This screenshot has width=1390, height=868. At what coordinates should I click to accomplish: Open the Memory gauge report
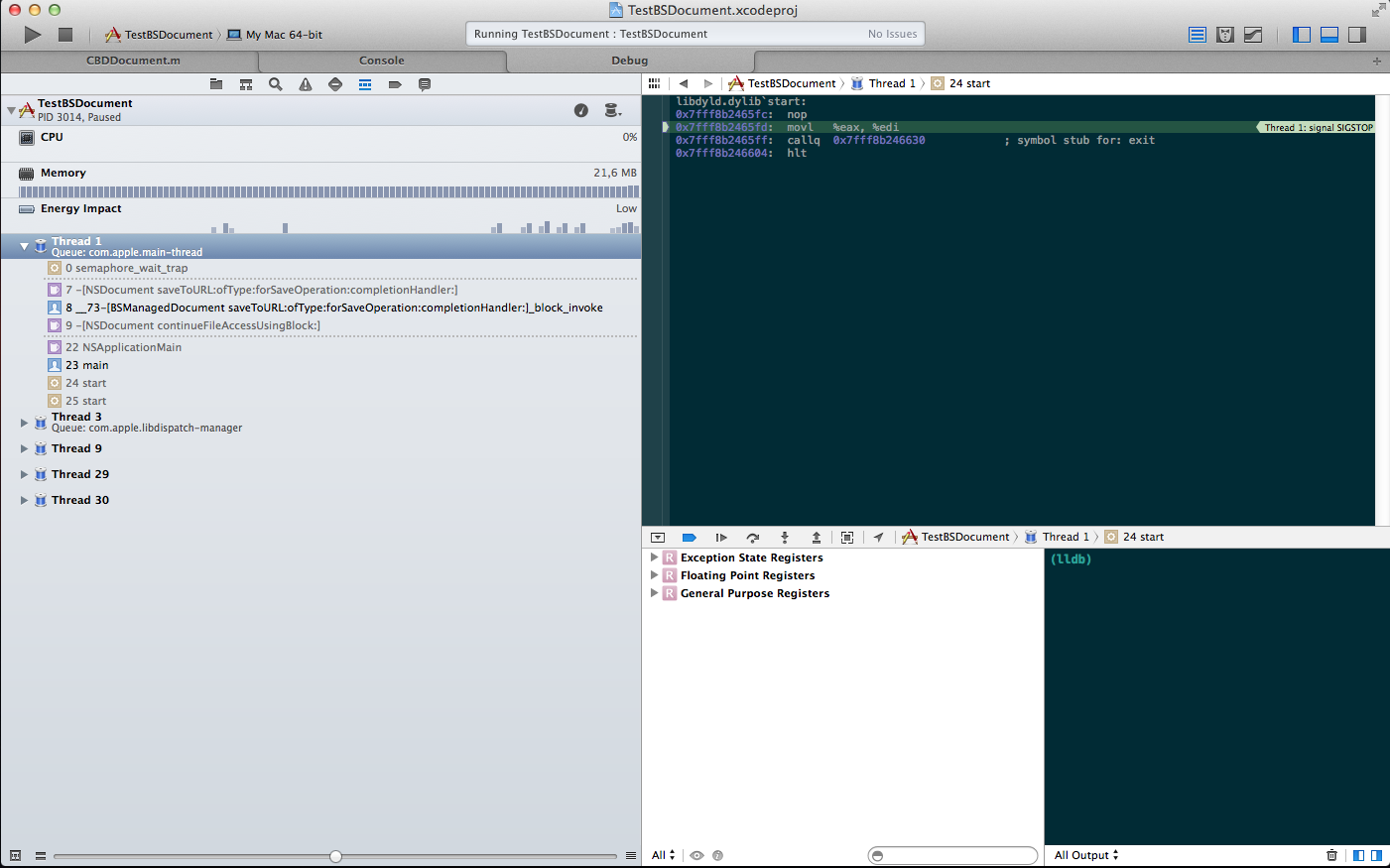coord(320,181)
